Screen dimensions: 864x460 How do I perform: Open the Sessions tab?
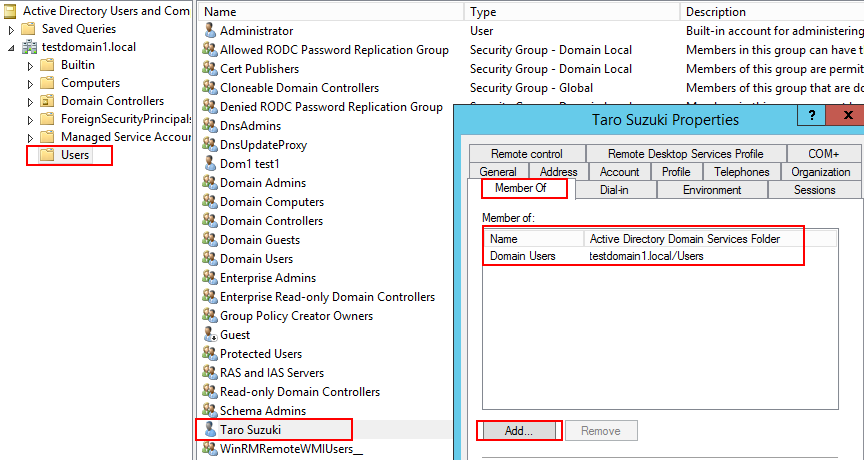[814, 190]
